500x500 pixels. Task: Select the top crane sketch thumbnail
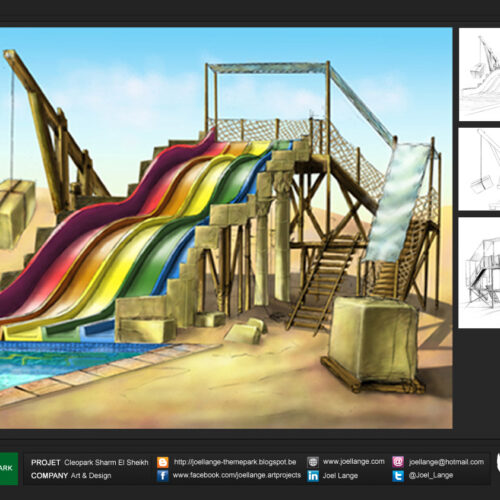(x=480, y=74)
